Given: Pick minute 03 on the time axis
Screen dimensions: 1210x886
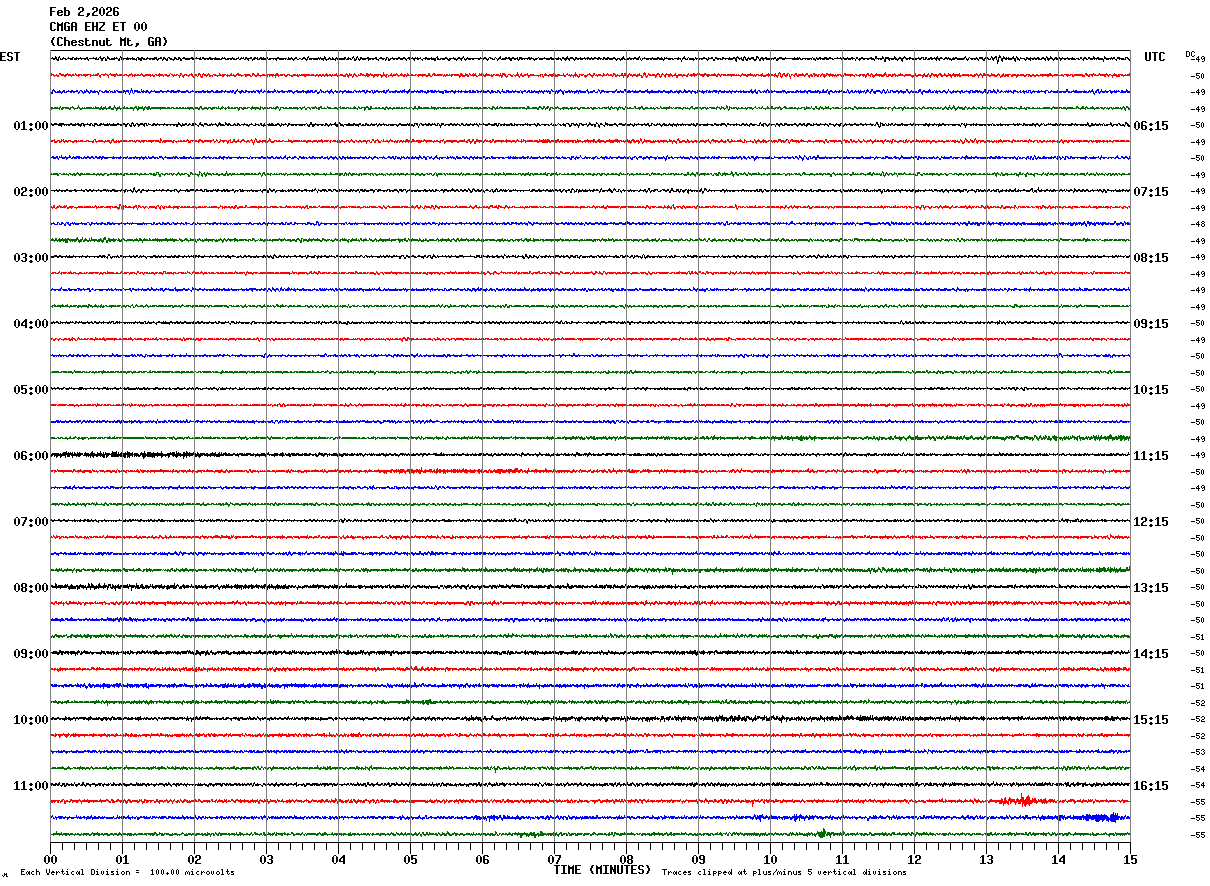Looking at the screenshot, I should (x=266, y=859).
